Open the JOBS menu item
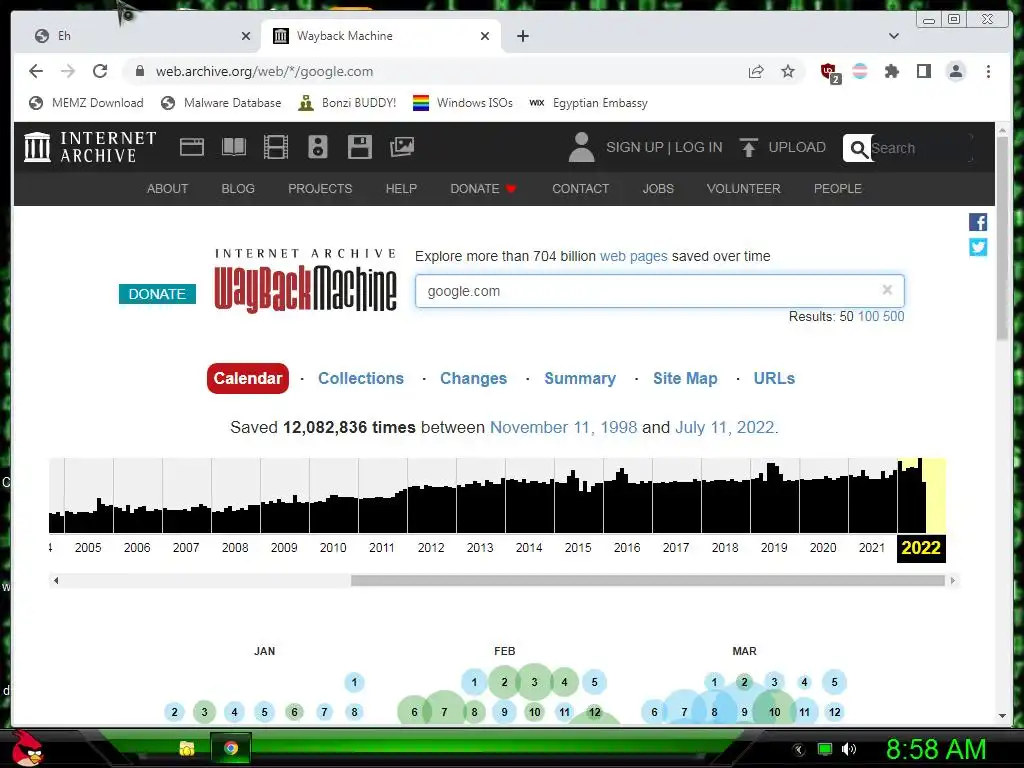The image size is (1024, 768). pos(658,189)
